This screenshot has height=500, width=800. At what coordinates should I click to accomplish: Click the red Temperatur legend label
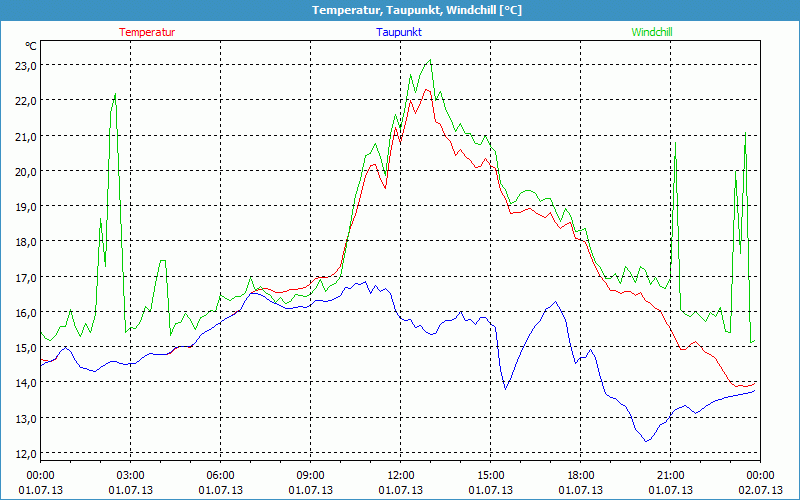(x=147, y=32)
